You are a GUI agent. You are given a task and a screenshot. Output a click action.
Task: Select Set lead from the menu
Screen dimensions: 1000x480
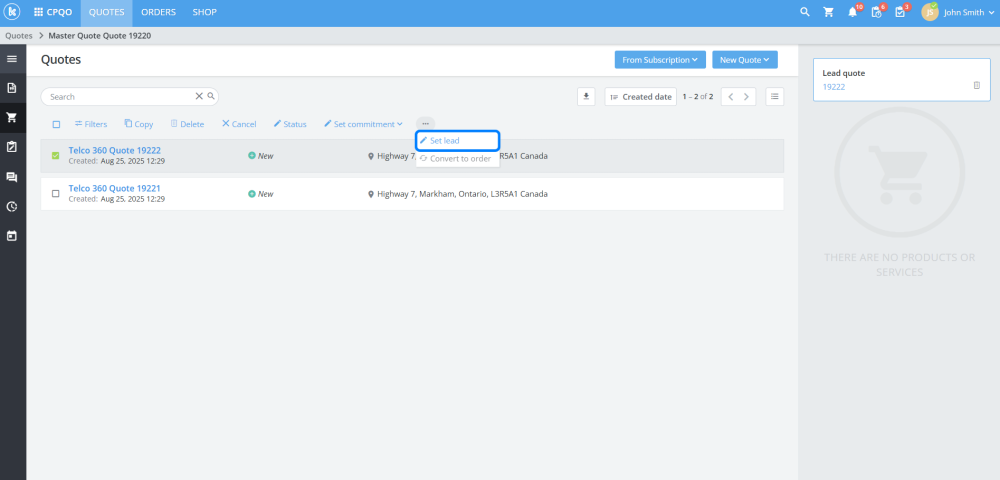tap(457, 140)
